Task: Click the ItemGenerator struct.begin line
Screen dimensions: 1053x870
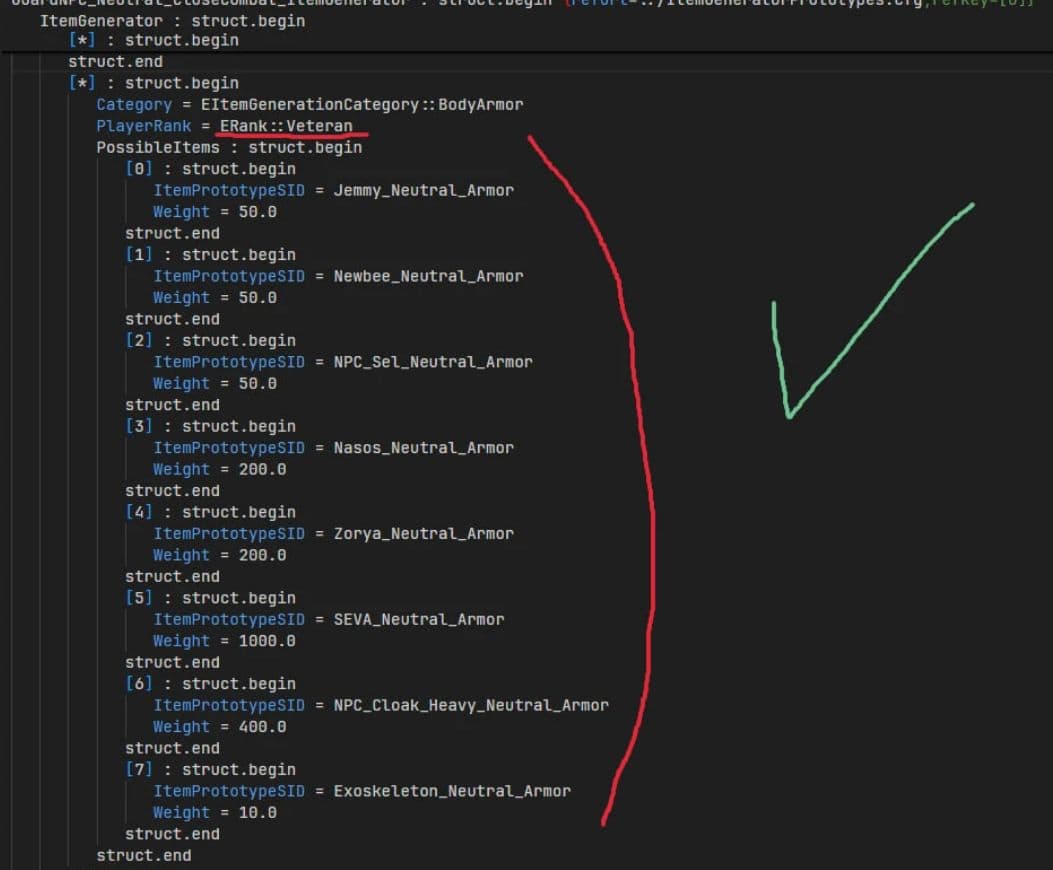Action: point(172,20)
